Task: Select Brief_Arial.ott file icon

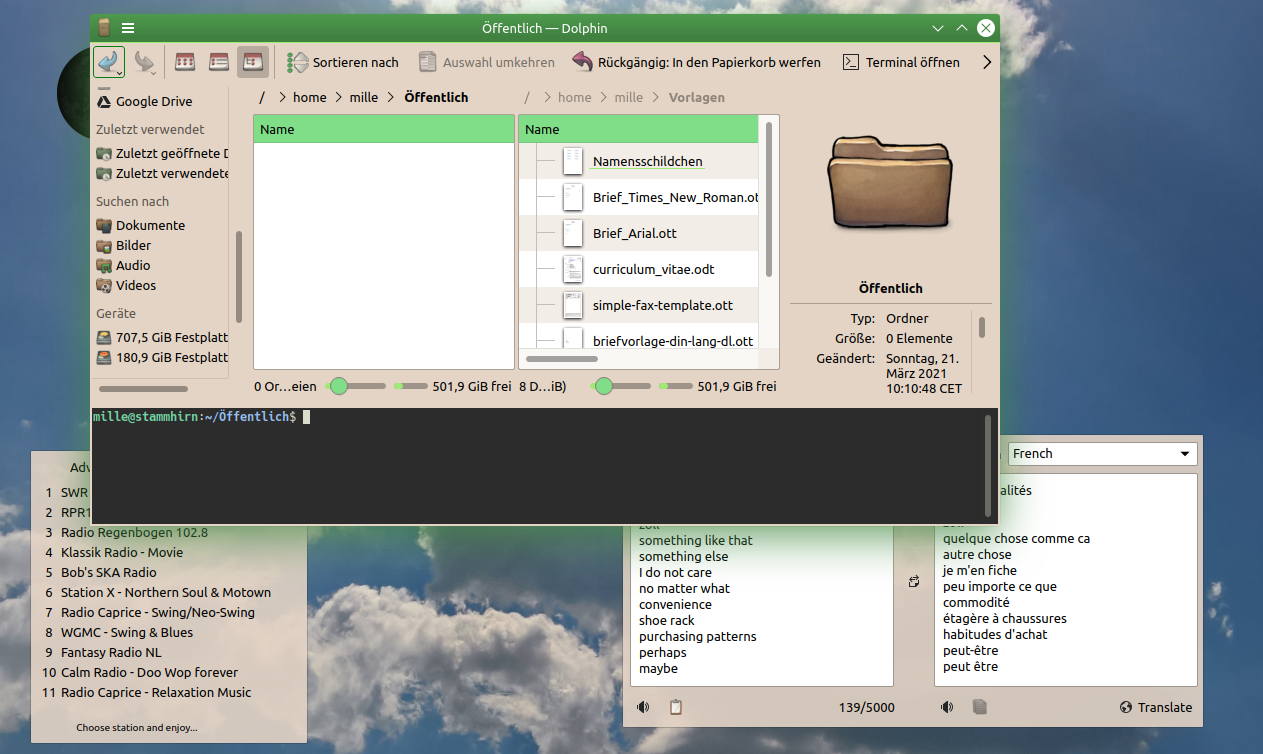Action: (573, 233)
